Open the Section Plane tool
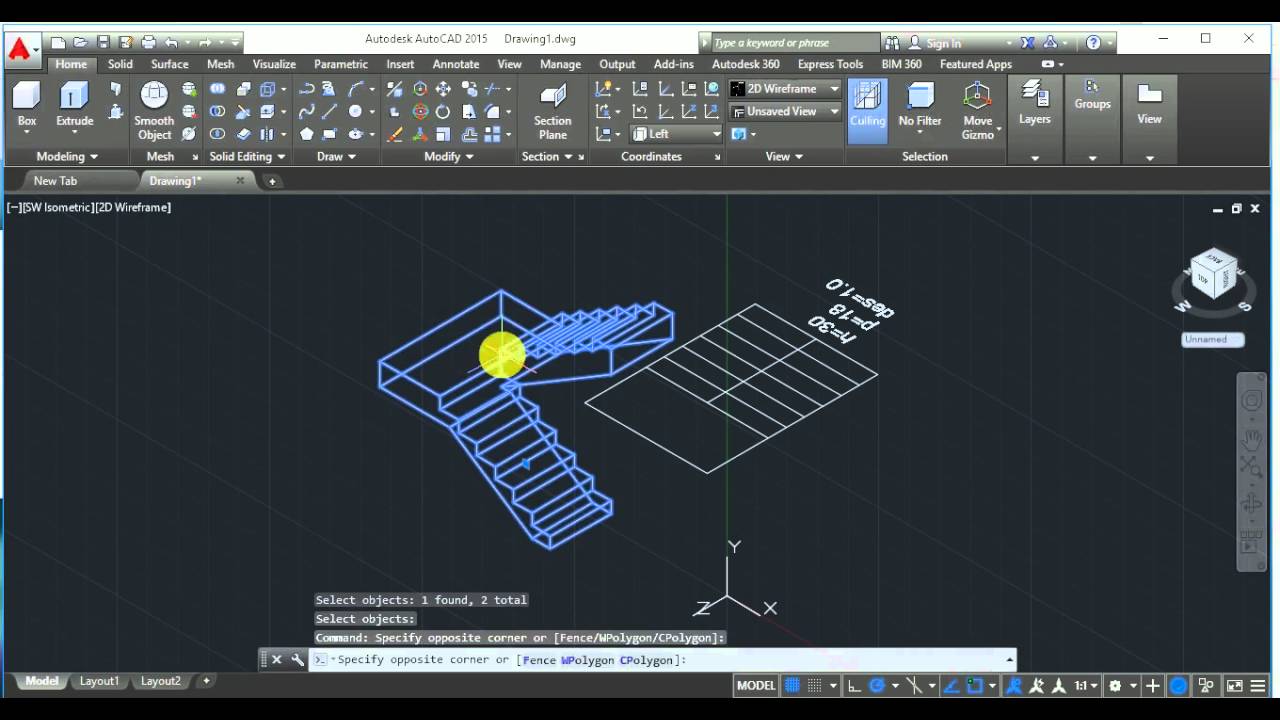 (552, 98)
